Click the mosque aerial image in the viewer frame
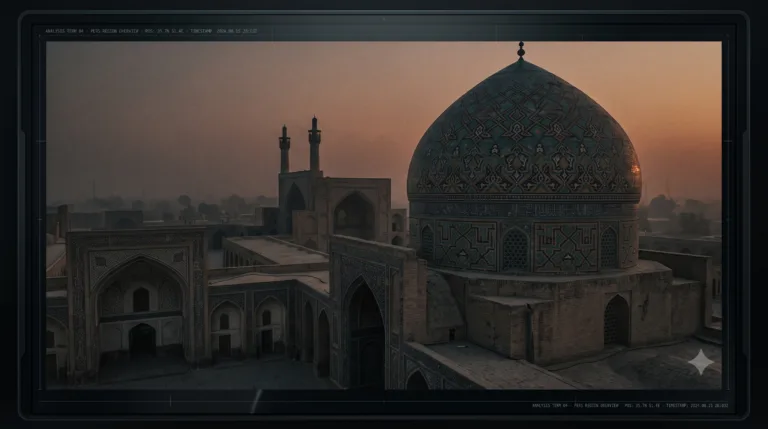 pyautogui.click(x=384, y=215)
